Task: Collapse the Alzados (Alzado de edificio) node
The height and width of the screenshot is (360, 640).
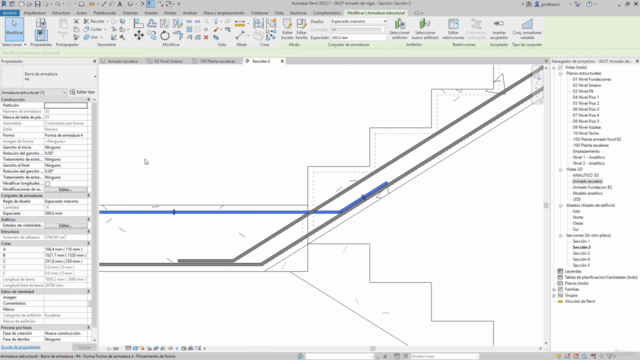Action: (560, 206)
